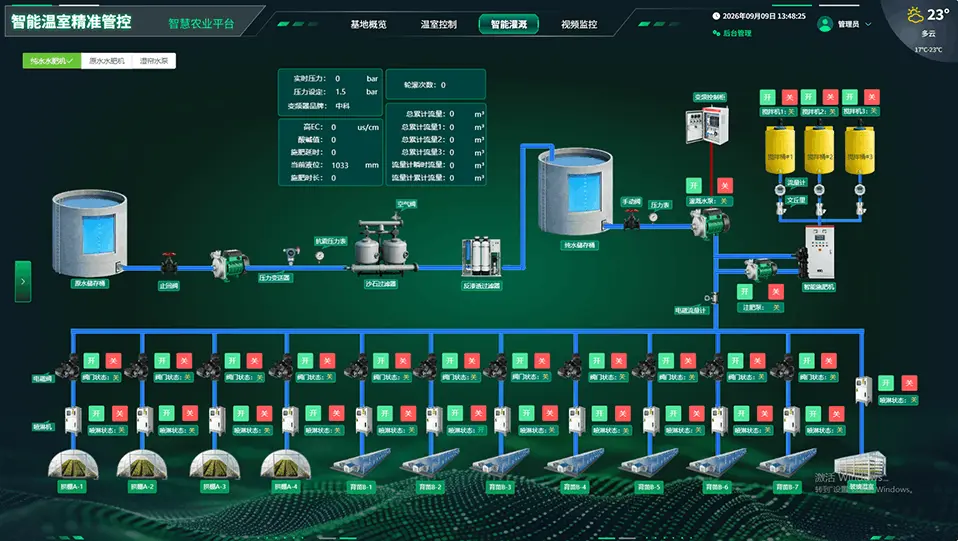
Task: Open the 拱棚A-1 greenhouse thumbnail
Action: (73, 465)
